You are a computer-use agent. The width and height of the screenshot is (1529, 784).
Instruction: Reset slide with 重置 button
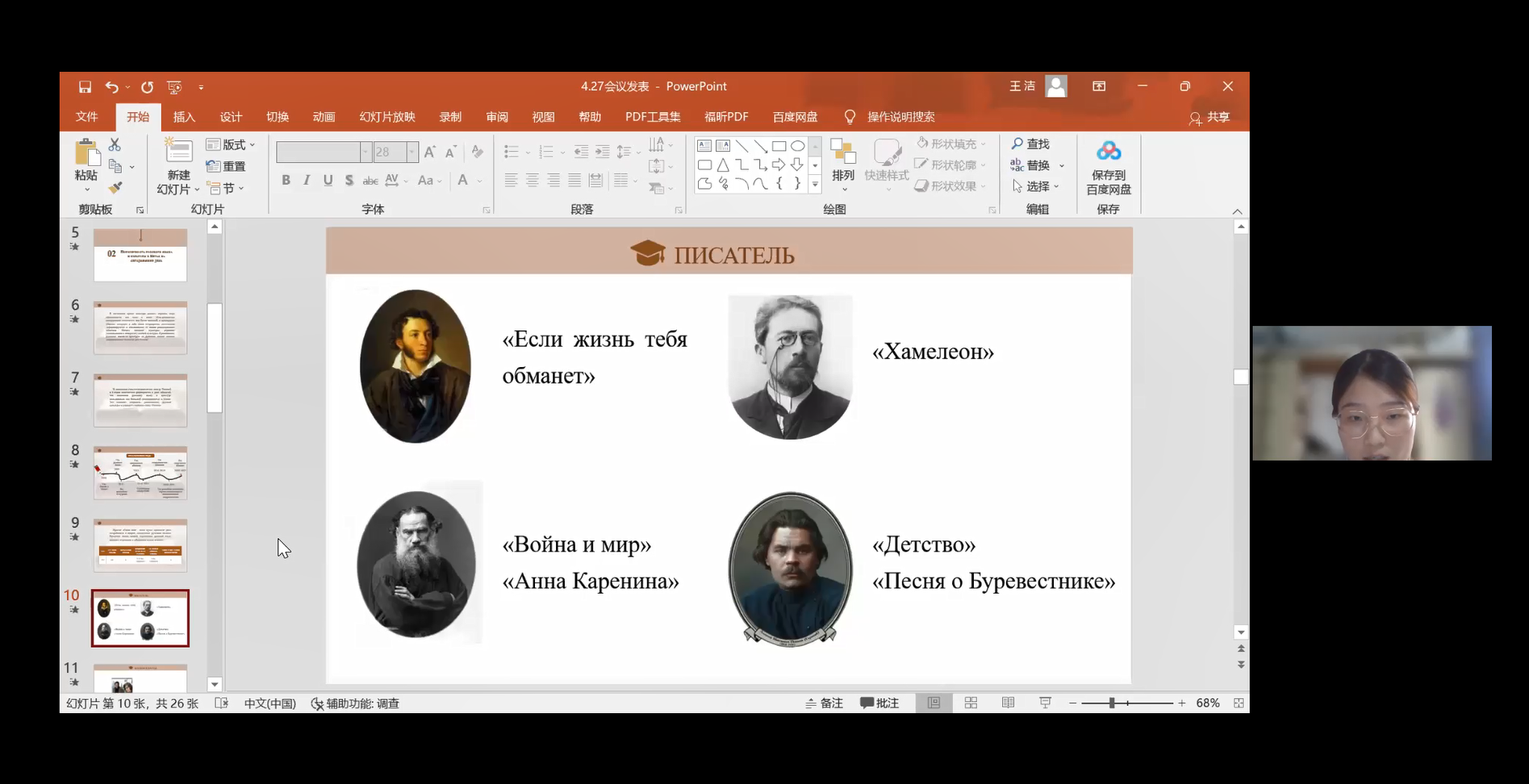coord(226,166)
